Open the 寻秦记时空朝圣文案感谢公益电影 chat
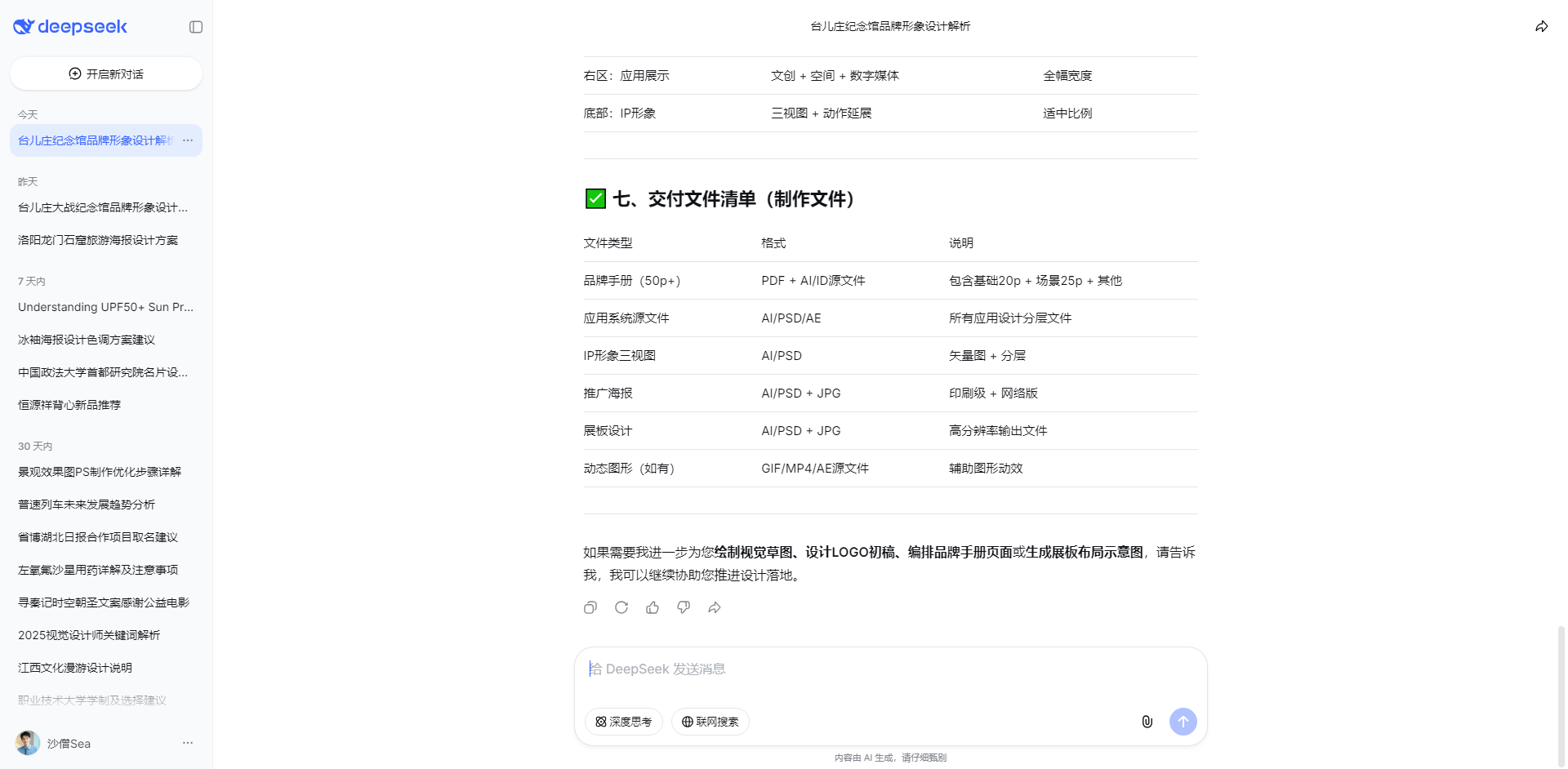The image size is (1568, 769). (x=106, y=602)
